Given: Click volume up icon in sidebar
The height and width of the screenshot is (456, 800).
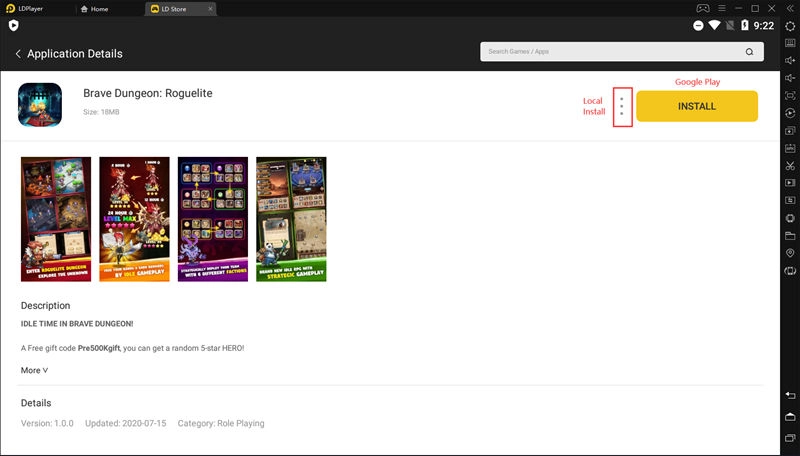Looking at the screenshot, I should [790, 61].
